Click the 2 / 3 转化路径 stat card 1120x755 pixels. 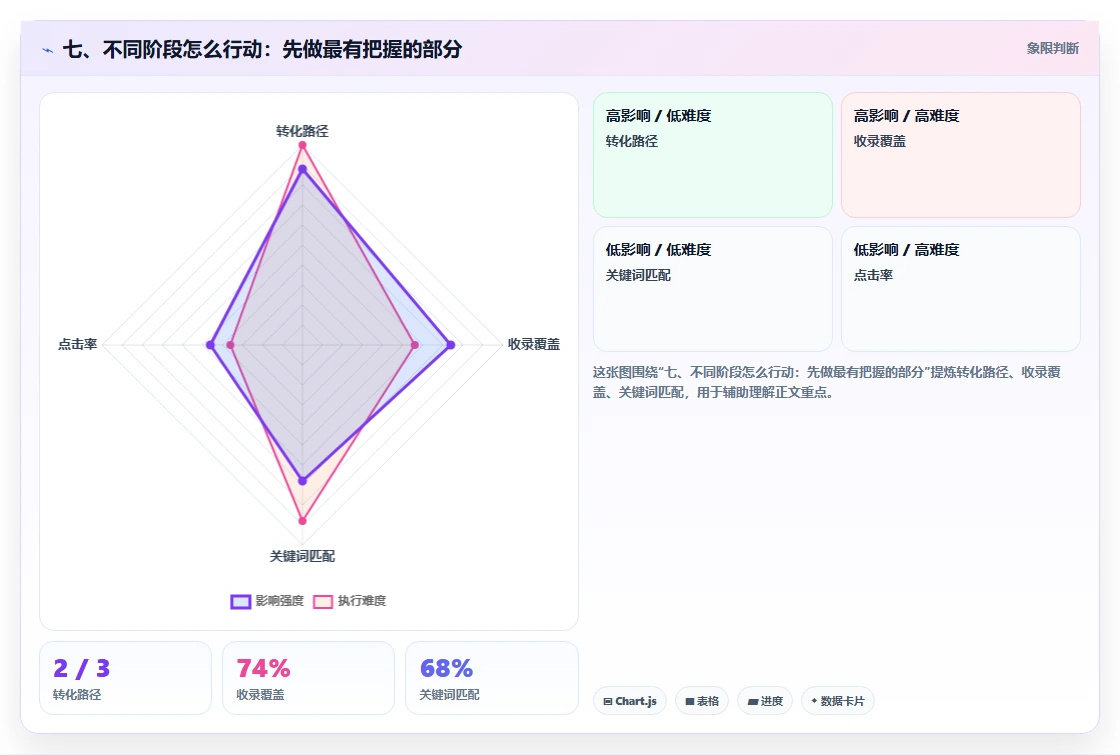pyautogui.click(x=126, y=678)
